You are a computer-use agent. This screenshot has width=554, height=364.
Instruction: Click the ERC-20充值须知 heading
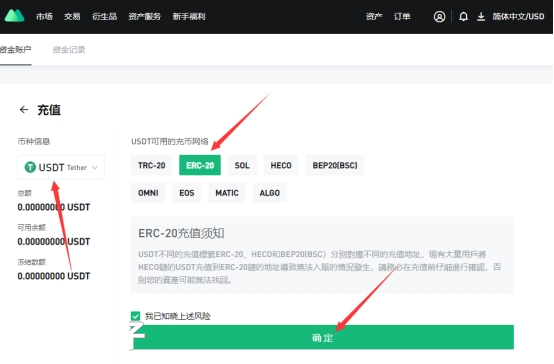click(181, 233)
